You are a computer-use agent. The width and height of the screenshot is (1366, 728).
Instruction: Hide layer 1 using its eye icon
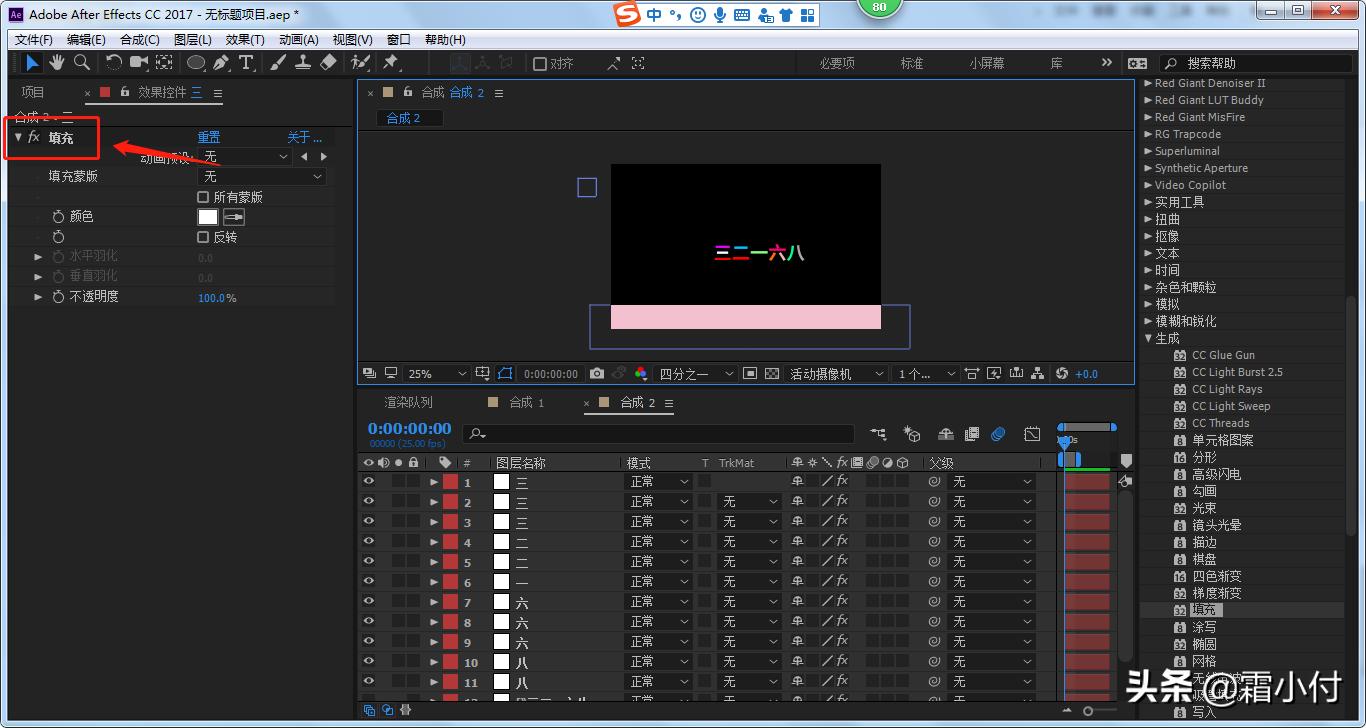(x=368, y=481)
